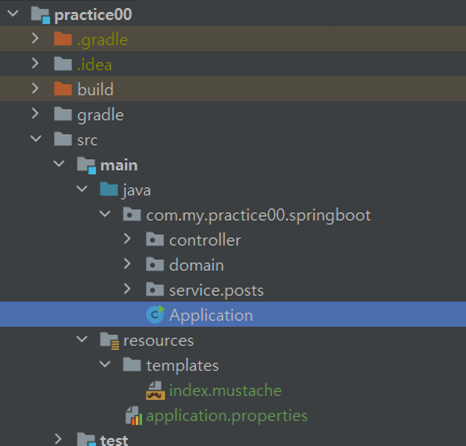466x446 pixels.
Task: Click the Application class run icon
Action: tap(155, 314)
